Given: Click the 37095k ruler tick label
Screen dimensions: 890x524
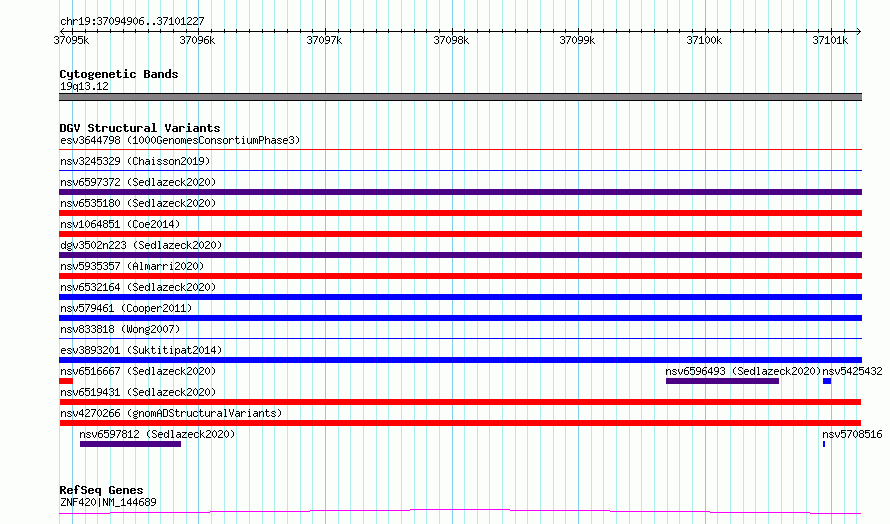Looking at the screenshot, I should click(71, 40).
